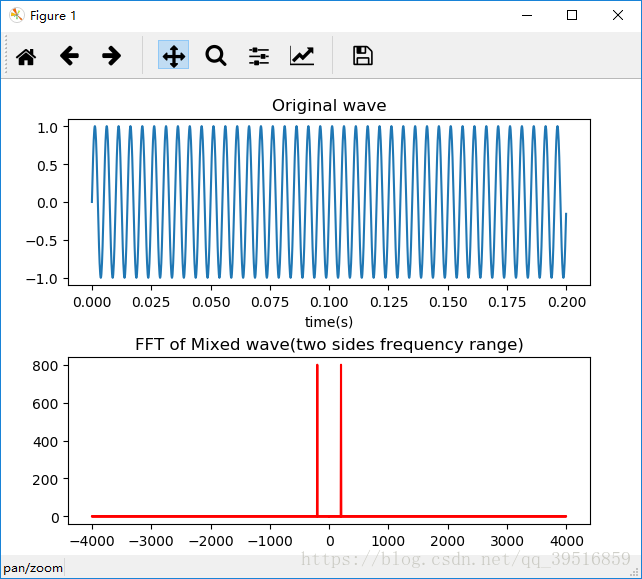The width and height of the screenshot is (642, 579).
Task: Click the 4000 tick label on the frequency axis
Action: click(567, 541)
